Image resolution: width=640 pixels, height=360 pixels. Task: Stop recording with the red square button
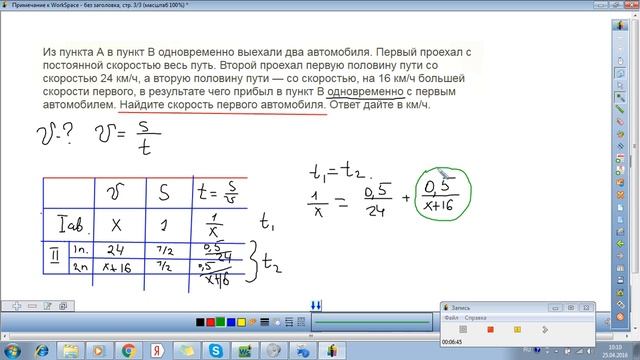tap(491, 329)
